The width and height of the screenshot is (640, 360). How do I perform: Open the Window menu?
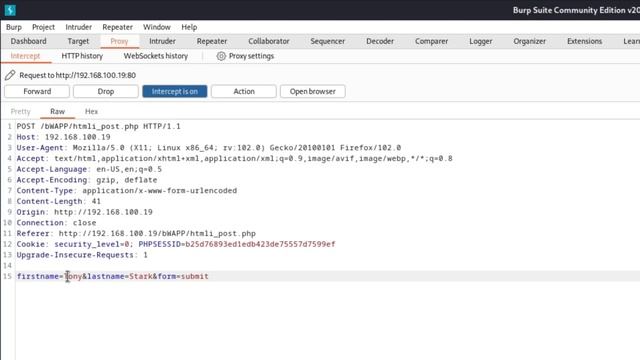pyautogui.click(x=157, y=27)
